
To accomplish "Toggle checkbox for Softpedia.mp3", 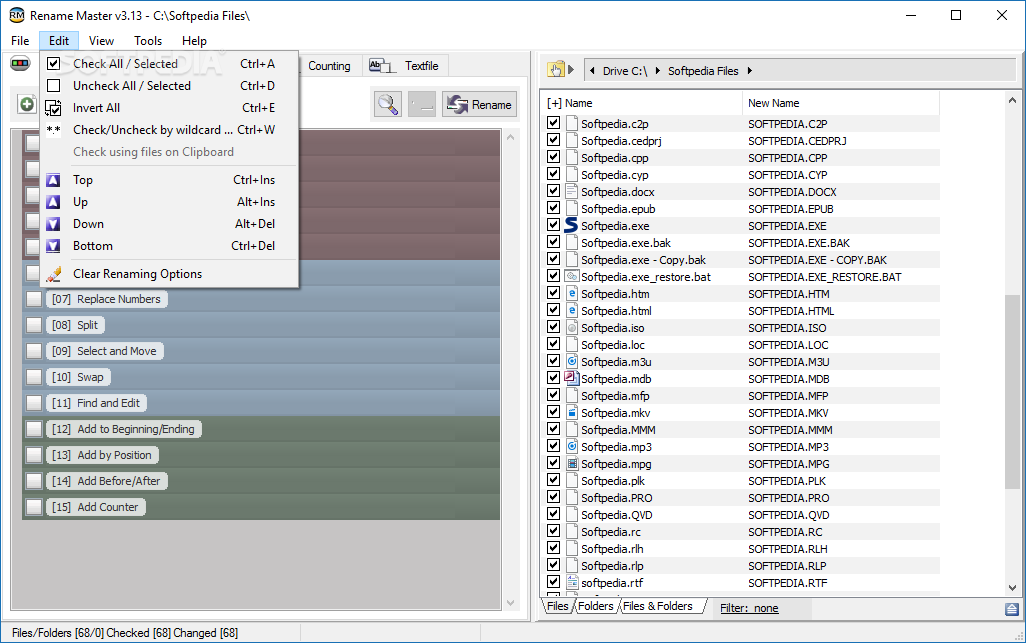I will 554,445.
